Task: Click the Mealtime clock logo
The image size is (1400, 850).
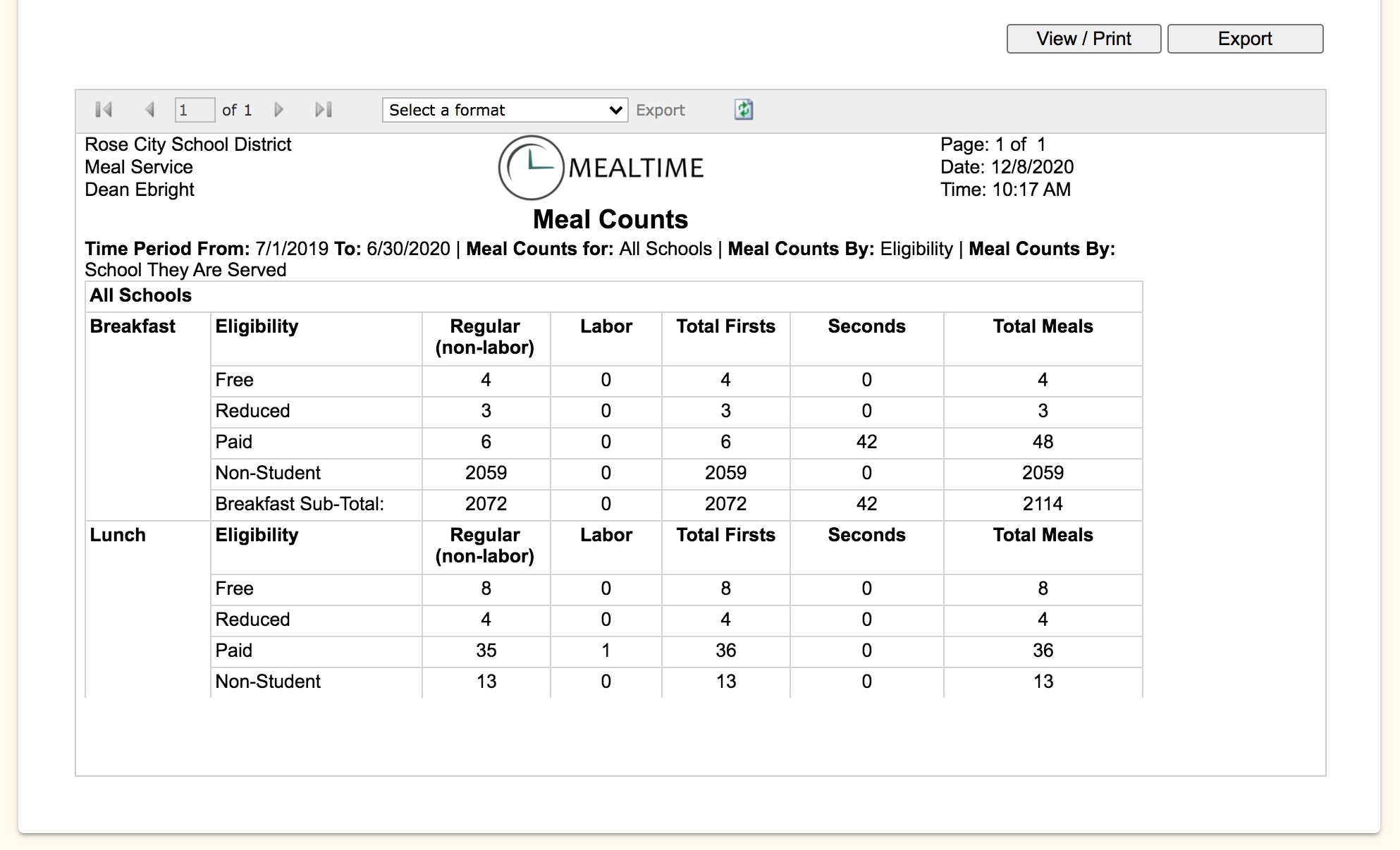Action: tap(531, 168)
